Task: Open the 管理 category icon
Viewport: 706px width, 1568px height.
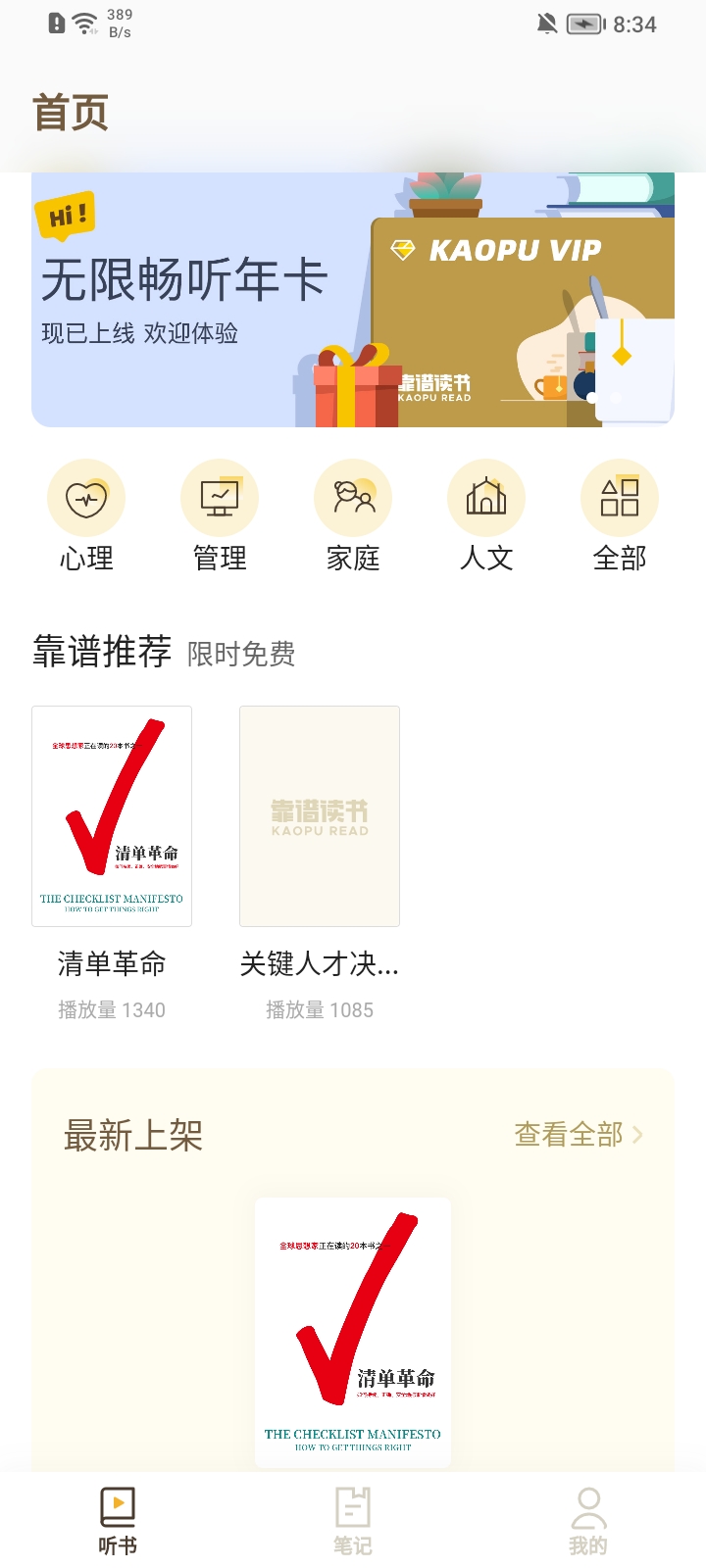Action: 220,499
